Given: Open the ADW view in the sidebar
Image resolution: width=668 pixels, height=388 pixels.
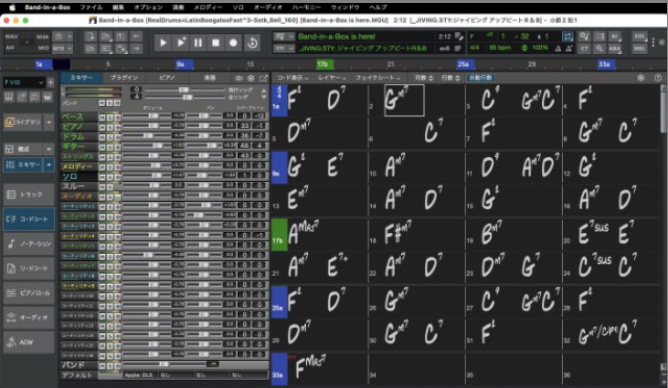Looking at the screenshot, I should click(x=29, y=342).
